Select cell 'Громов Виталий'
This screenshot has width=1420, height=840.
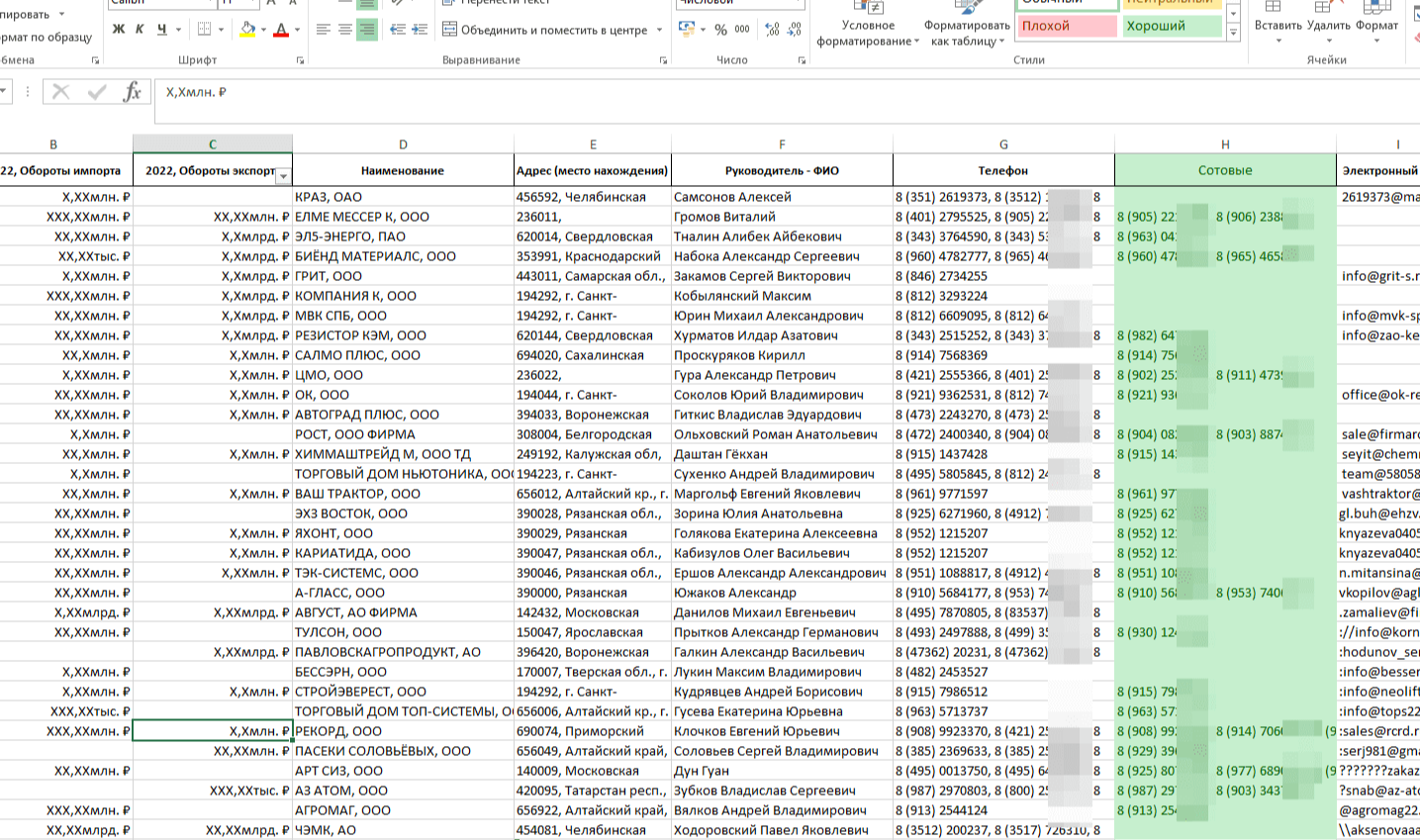(782, 217)
